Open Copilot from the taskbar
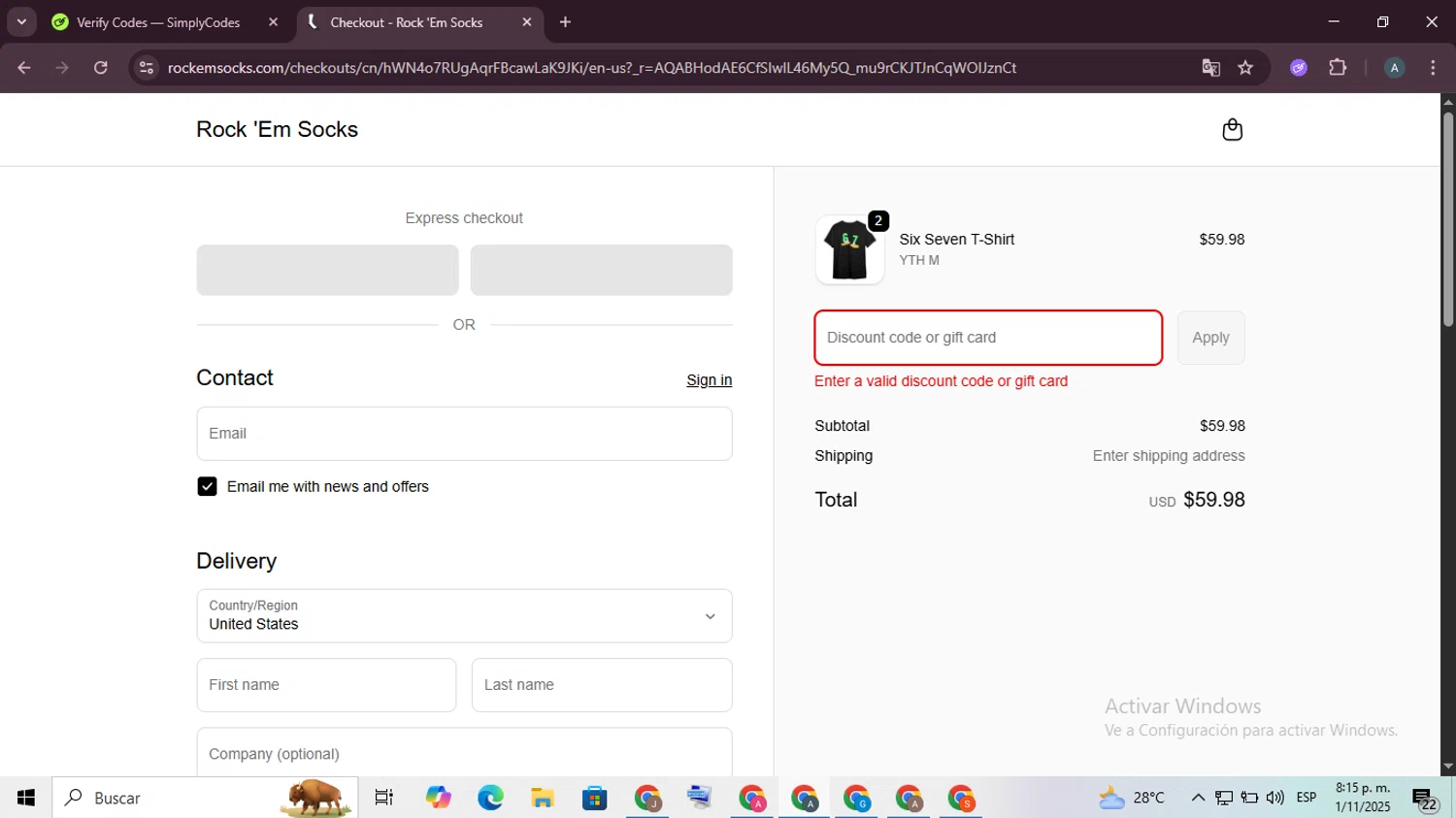This screenshot has width=1456, height=818. tap(438, 798)
